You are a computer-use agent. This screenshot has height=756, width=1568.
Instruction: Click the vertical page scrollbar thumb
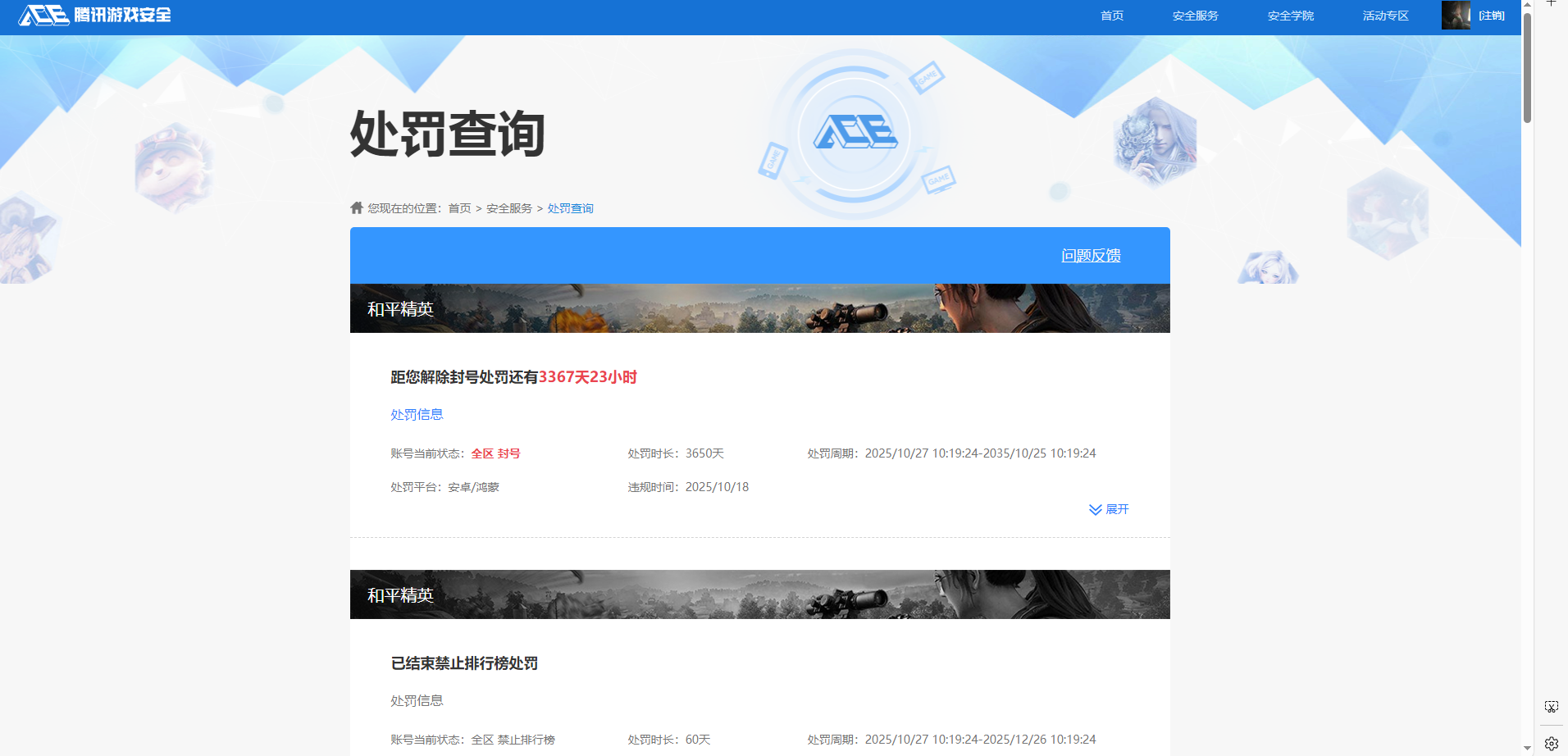click(1527, 67)
